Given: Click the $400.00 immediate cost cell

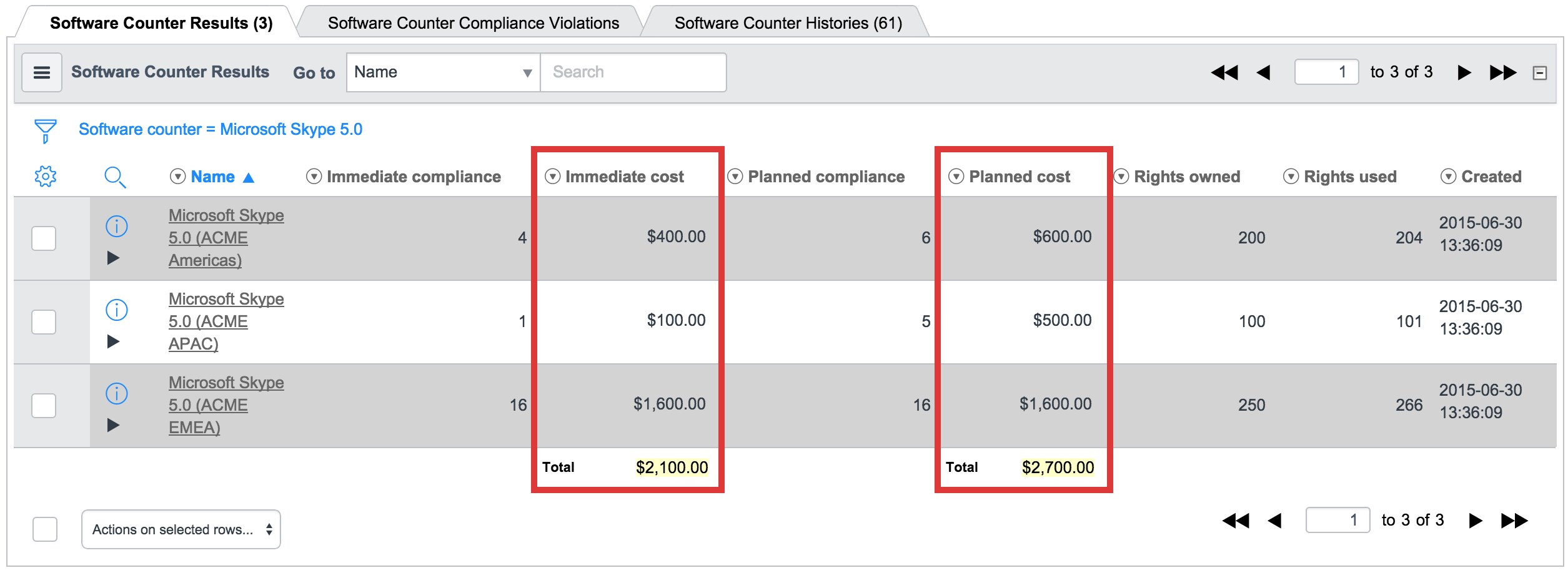Looking at the screenshot, I should pyautogui.click(x=676, y=237).
